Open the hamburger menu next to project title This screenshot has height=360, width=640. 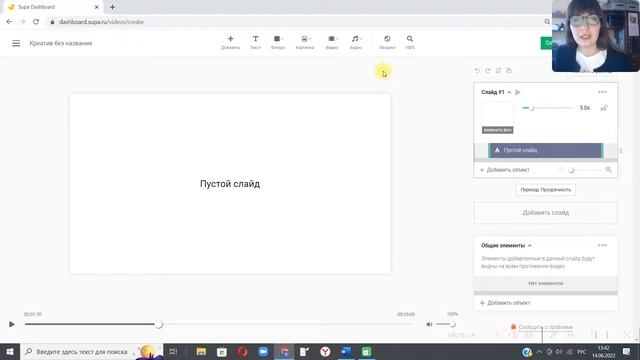pyautogui.click(x=16, y=43)
